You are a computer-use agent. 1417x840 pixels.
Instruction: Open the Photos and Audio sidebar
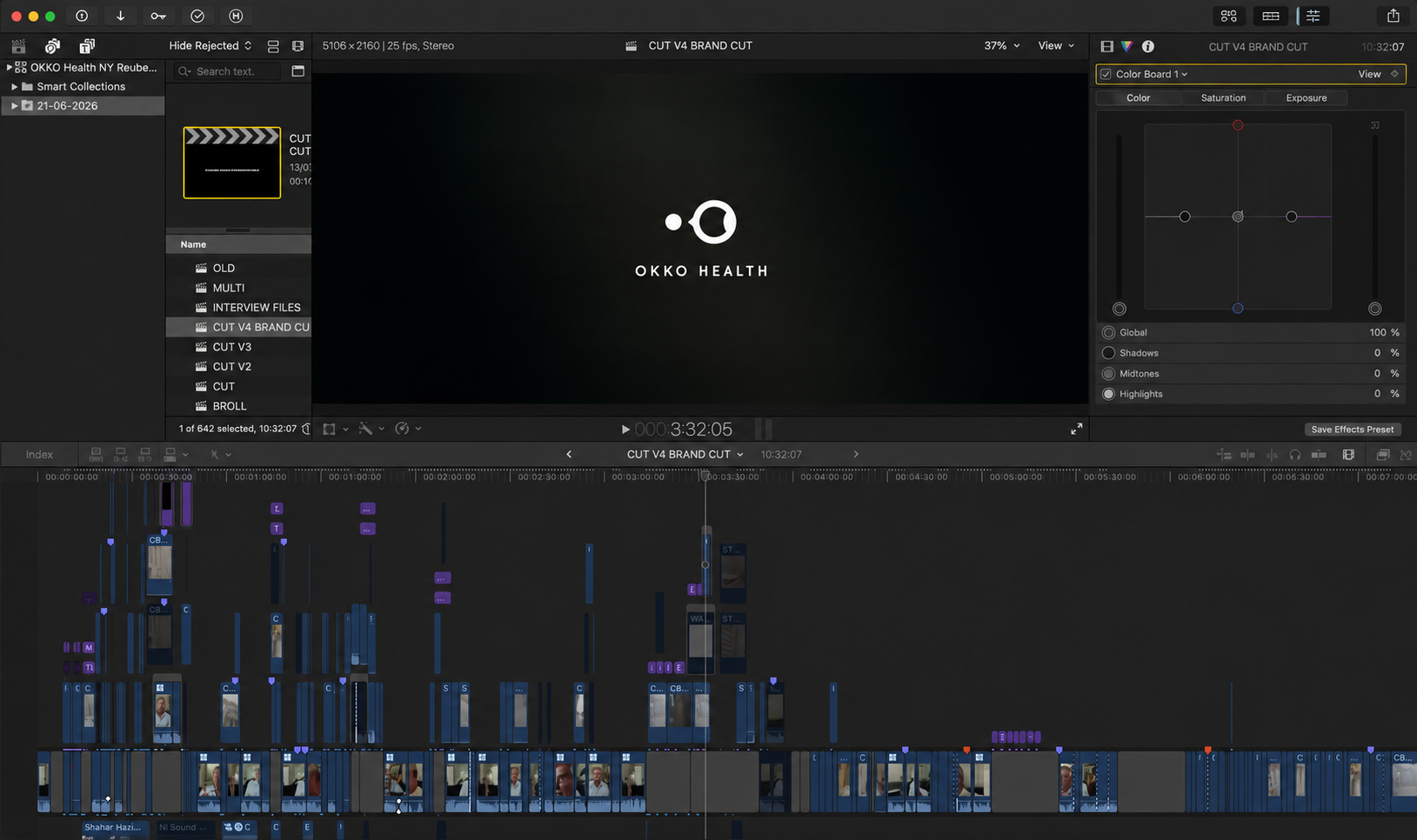pyautogui.click(x=52, y=46)
